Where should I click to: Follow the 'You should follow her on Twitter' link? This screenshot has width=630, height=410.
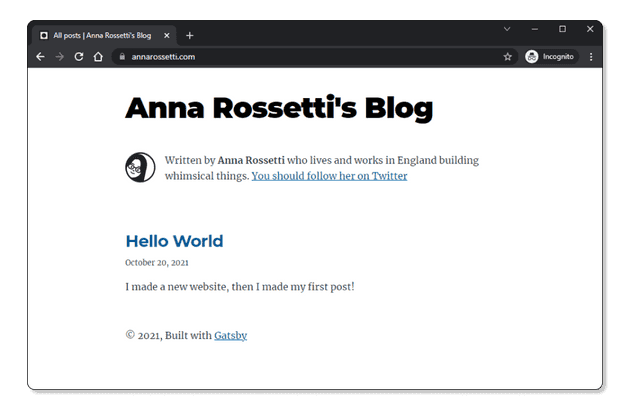[329, 176]
